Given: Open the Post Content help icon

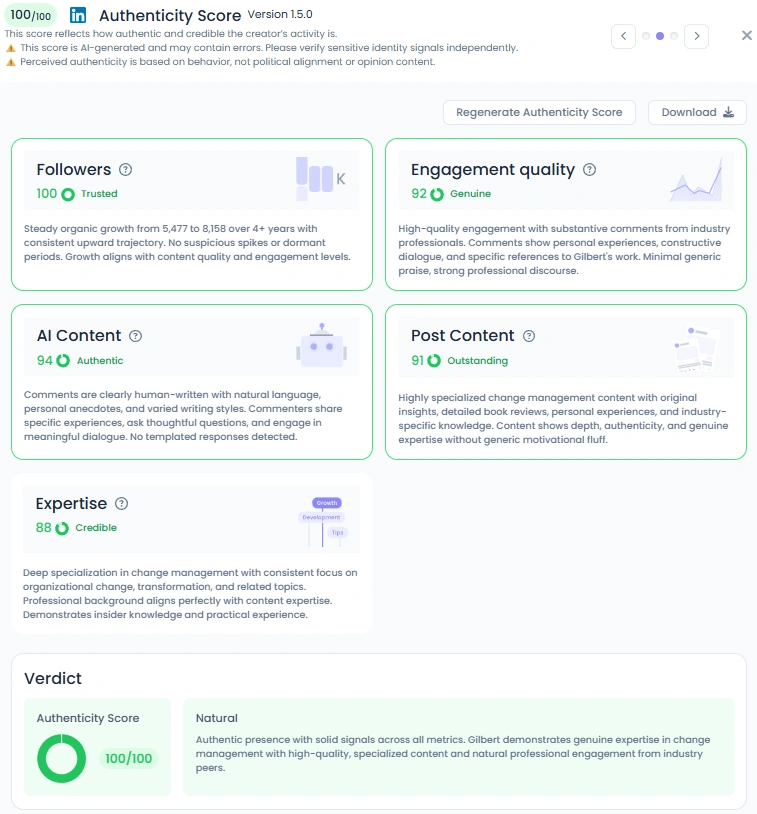Looking at the screenshot, I should (x=529, y=336).
